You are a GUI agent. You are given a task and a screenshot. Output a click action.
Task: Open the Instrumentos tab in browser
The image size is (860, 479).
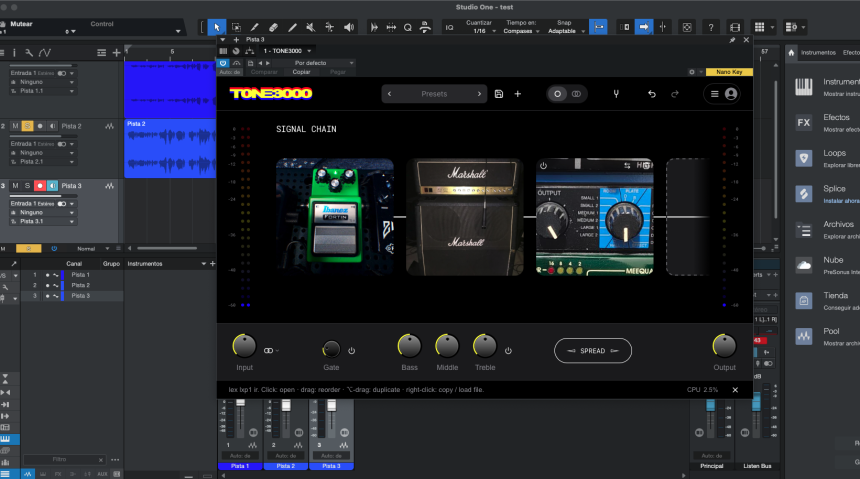click(x=818, y=53)
